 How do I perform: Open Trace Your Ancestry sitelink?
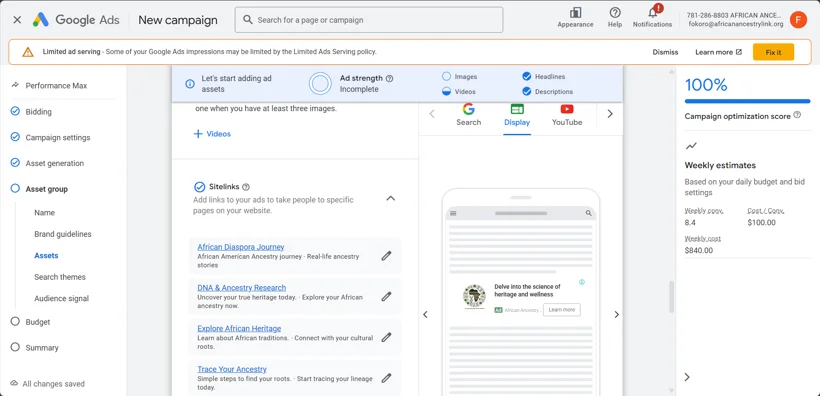pyautogui.click(x=232, y=369)
